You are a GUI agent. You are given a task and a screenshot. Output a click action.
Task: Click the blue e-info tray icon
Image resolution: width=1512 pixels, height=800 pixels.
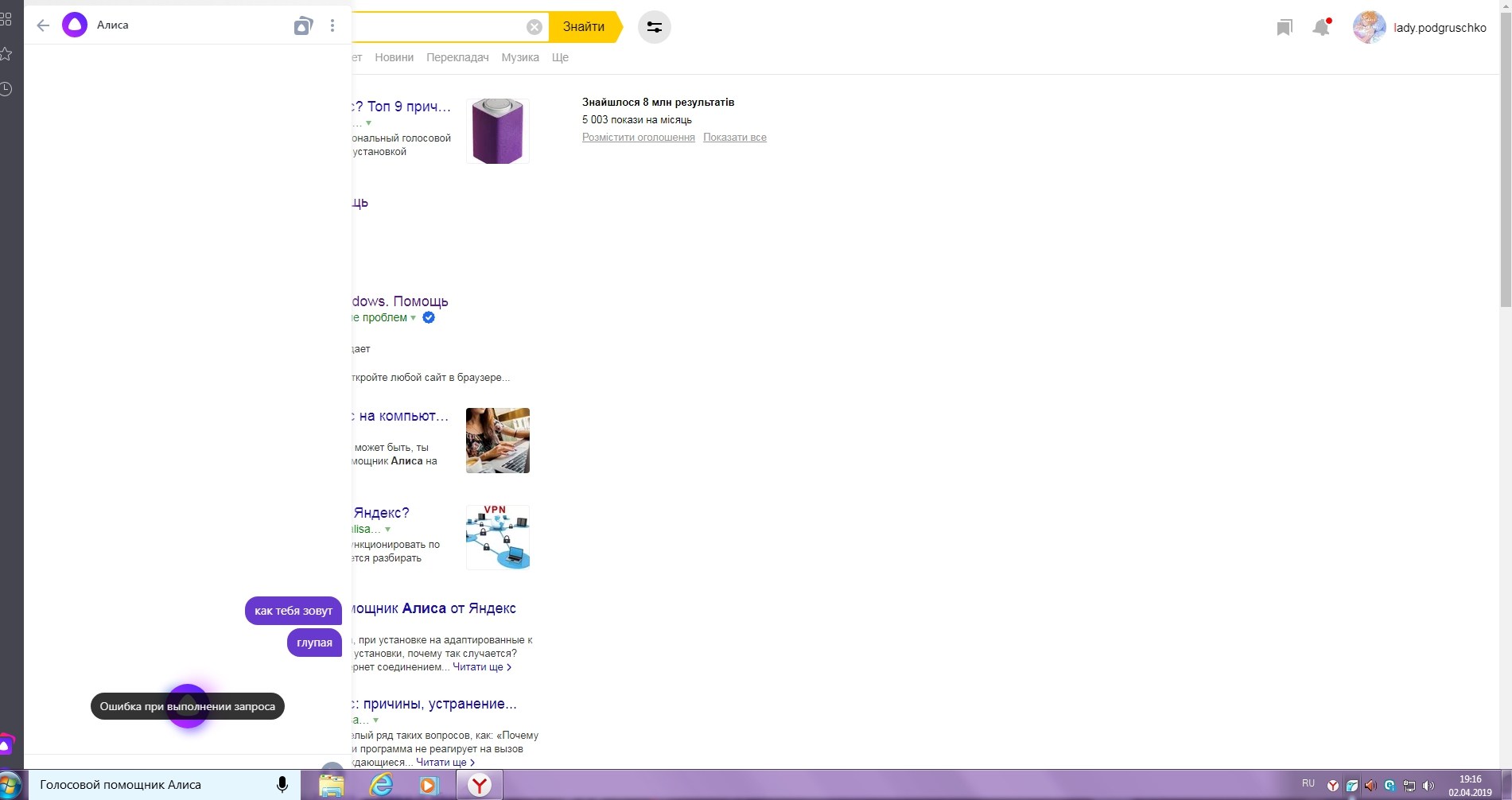pos(1390,786)
